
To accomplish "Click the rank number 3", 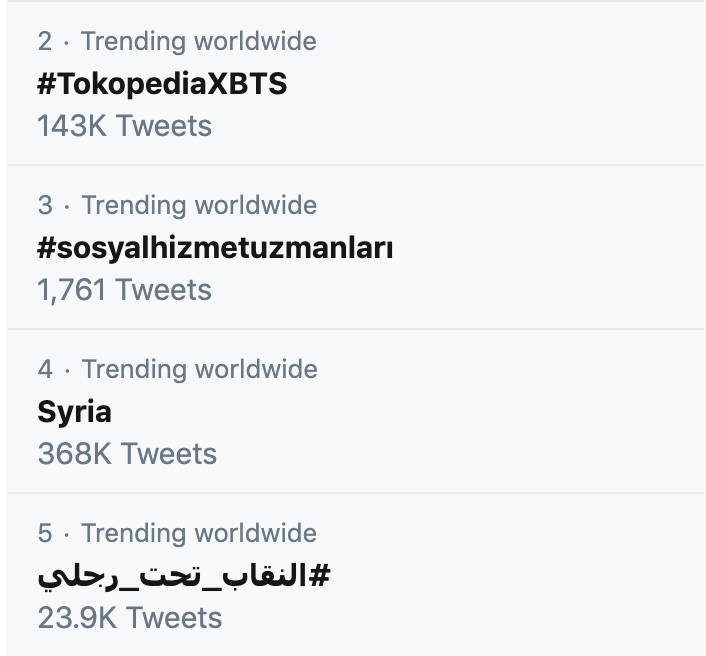I will click(x=45, y=206).
